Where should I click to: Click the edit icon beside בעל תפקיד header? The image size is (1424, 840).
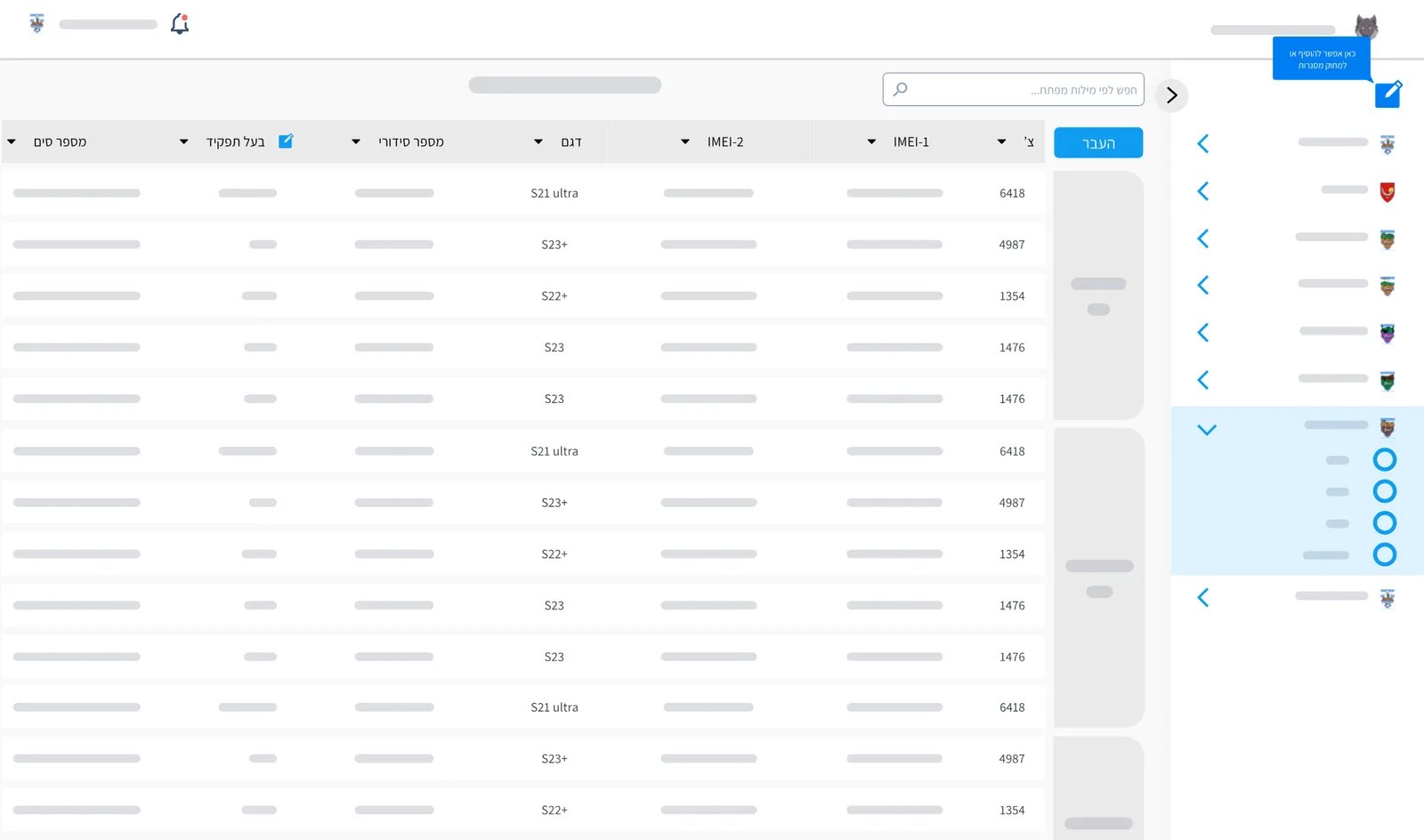[x=286, y=141]
